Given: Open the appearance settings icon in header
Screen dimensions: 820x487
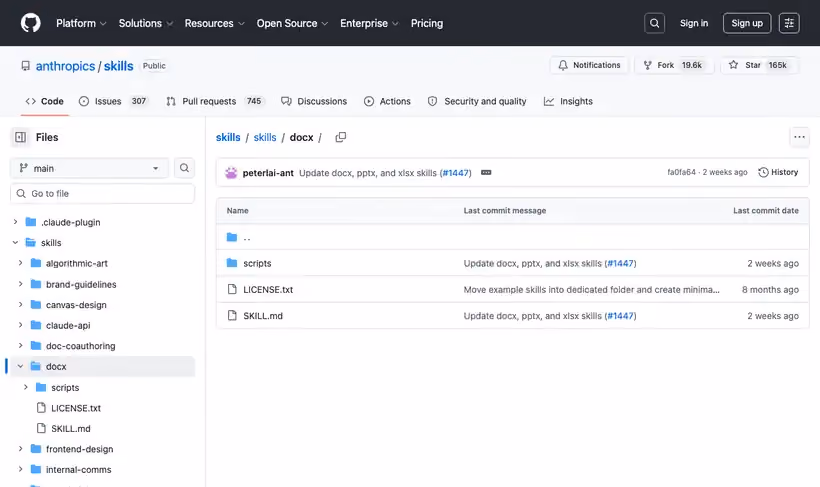Looking at the screenshot, I should click(x=789, y=23).
